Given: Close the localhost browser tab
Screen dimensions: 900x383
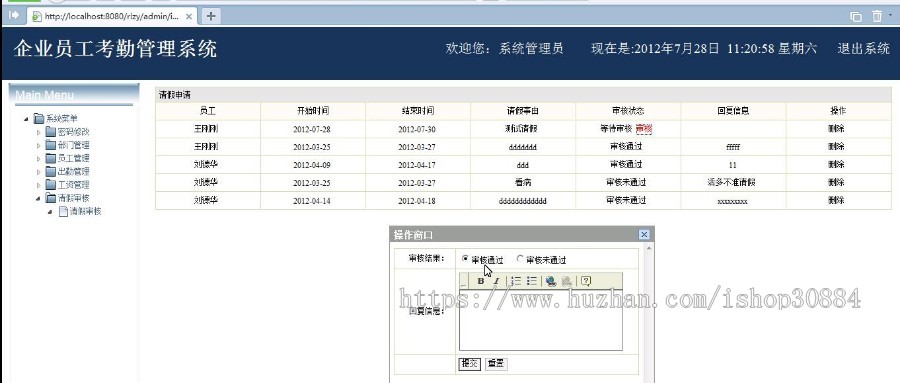Looking at the screenshot, I should click(x=189, y=17).
